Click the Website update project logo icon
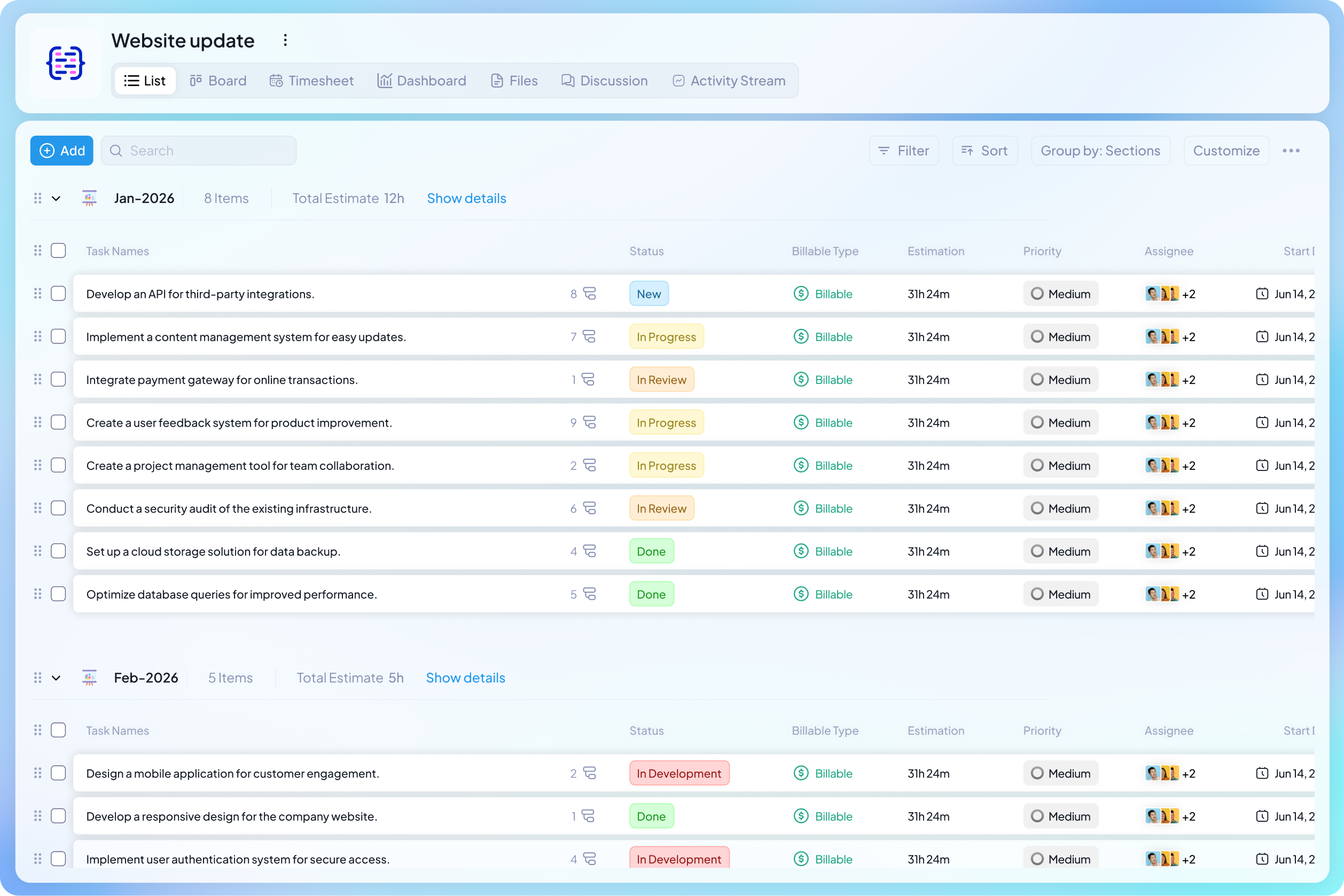The image size is (1344, 896). pos(65,63)
